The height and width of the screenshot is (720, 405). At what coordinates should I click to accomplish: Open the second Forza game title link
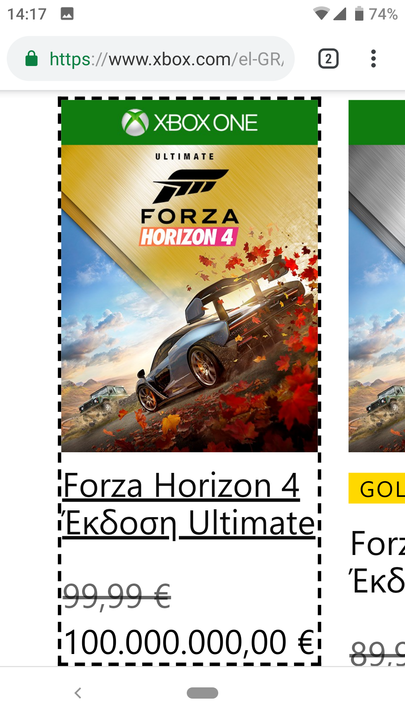(377, 562)
